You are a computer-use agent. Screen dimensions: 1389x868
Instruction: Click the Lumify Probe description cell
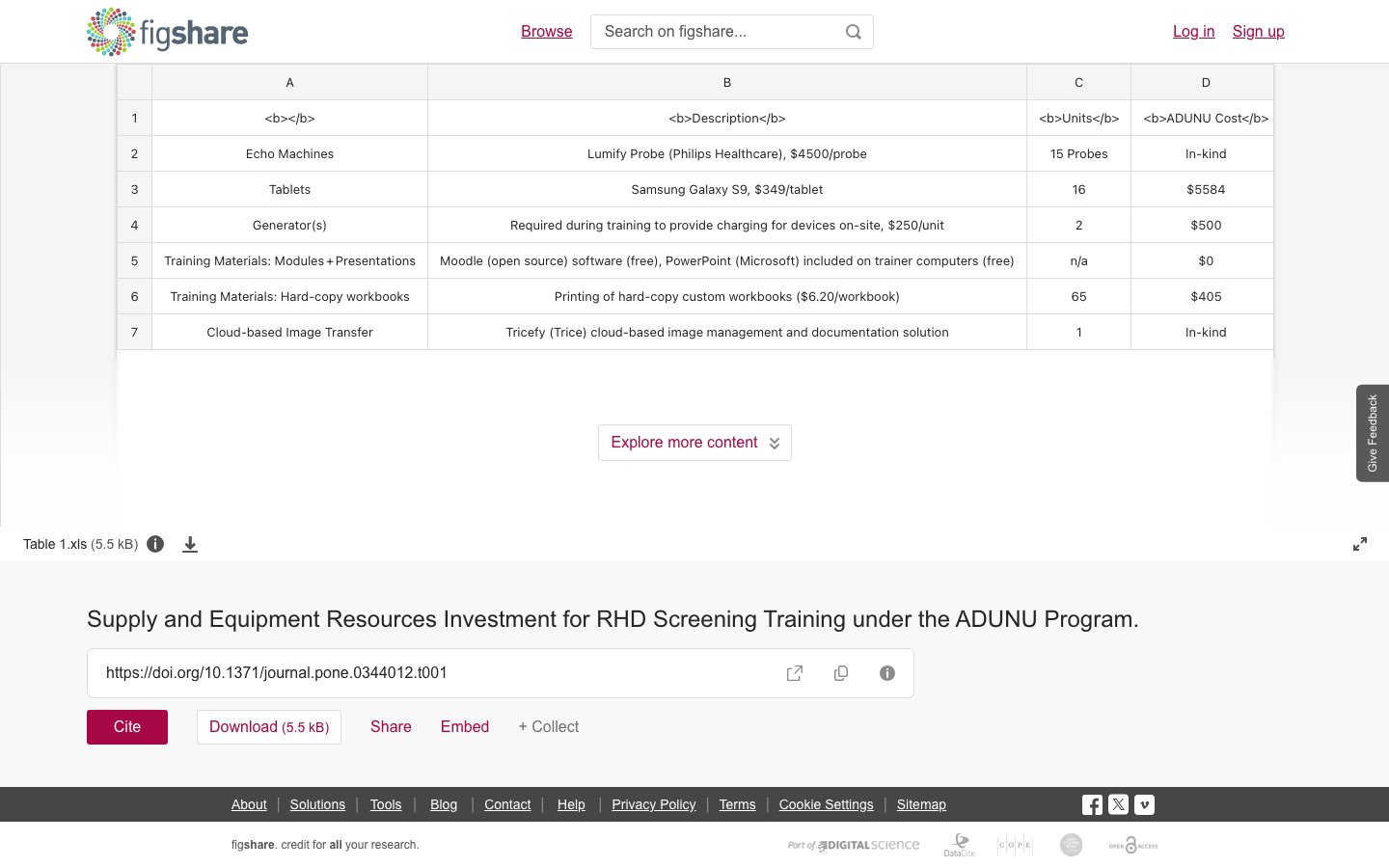[x=727, y=154]
